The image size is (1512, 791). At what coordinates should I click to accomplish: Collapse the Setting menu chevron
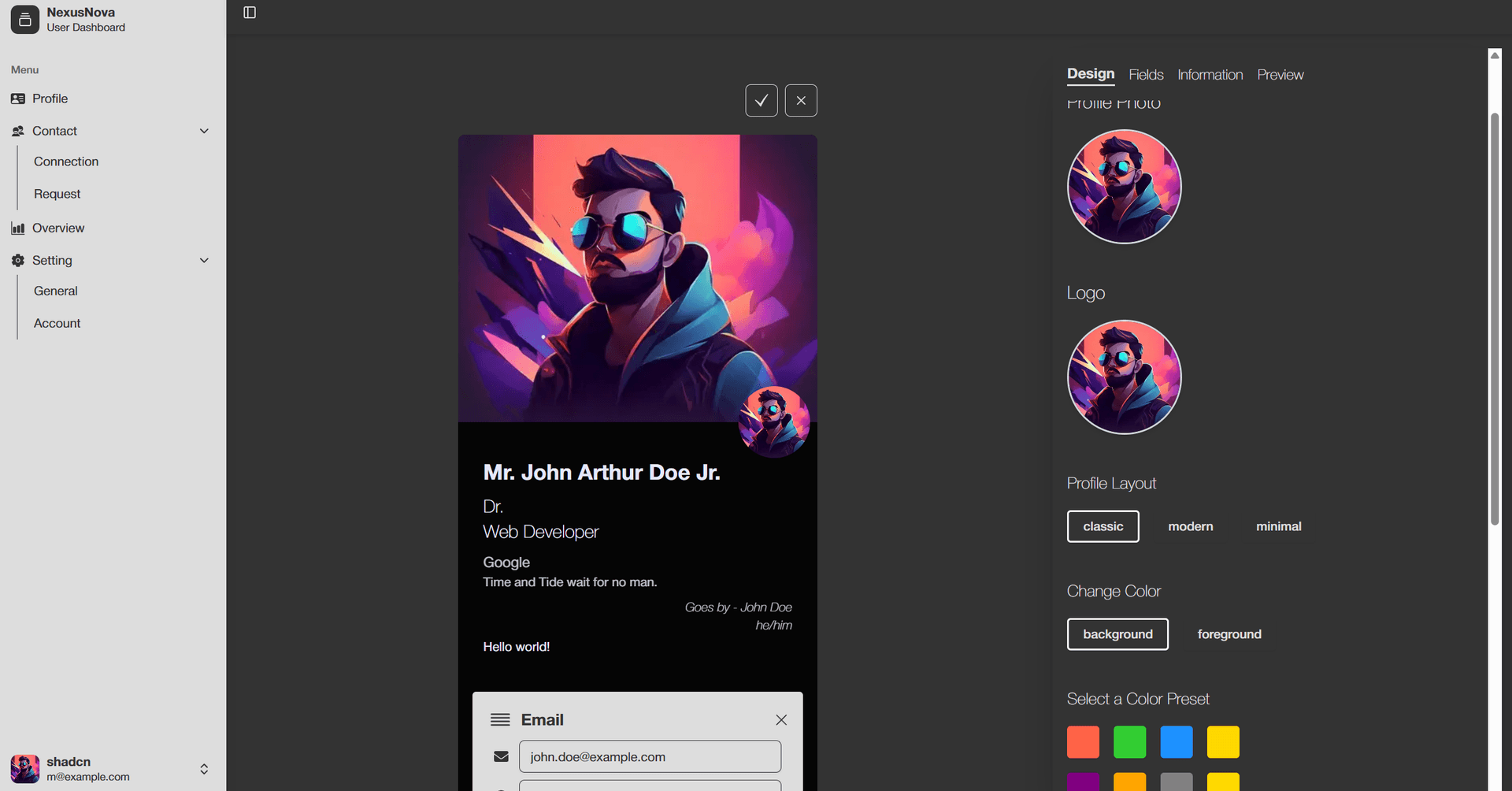pyautogui.click(x=204, y=261)
